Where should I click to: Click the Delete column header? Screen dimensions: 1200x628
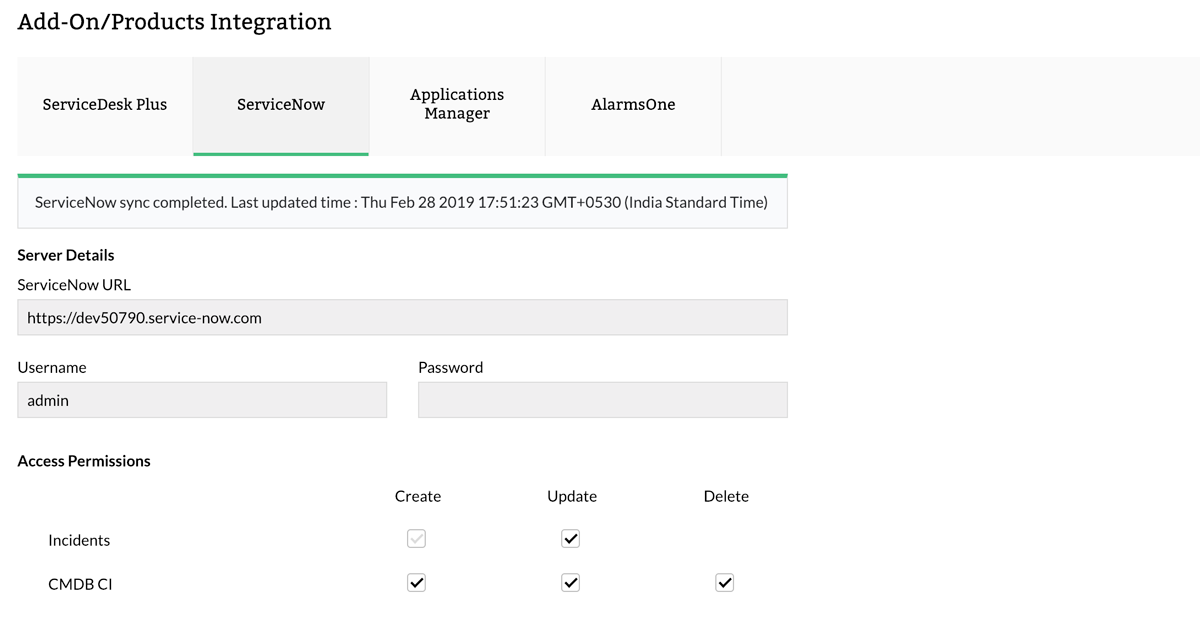[726, 496]
